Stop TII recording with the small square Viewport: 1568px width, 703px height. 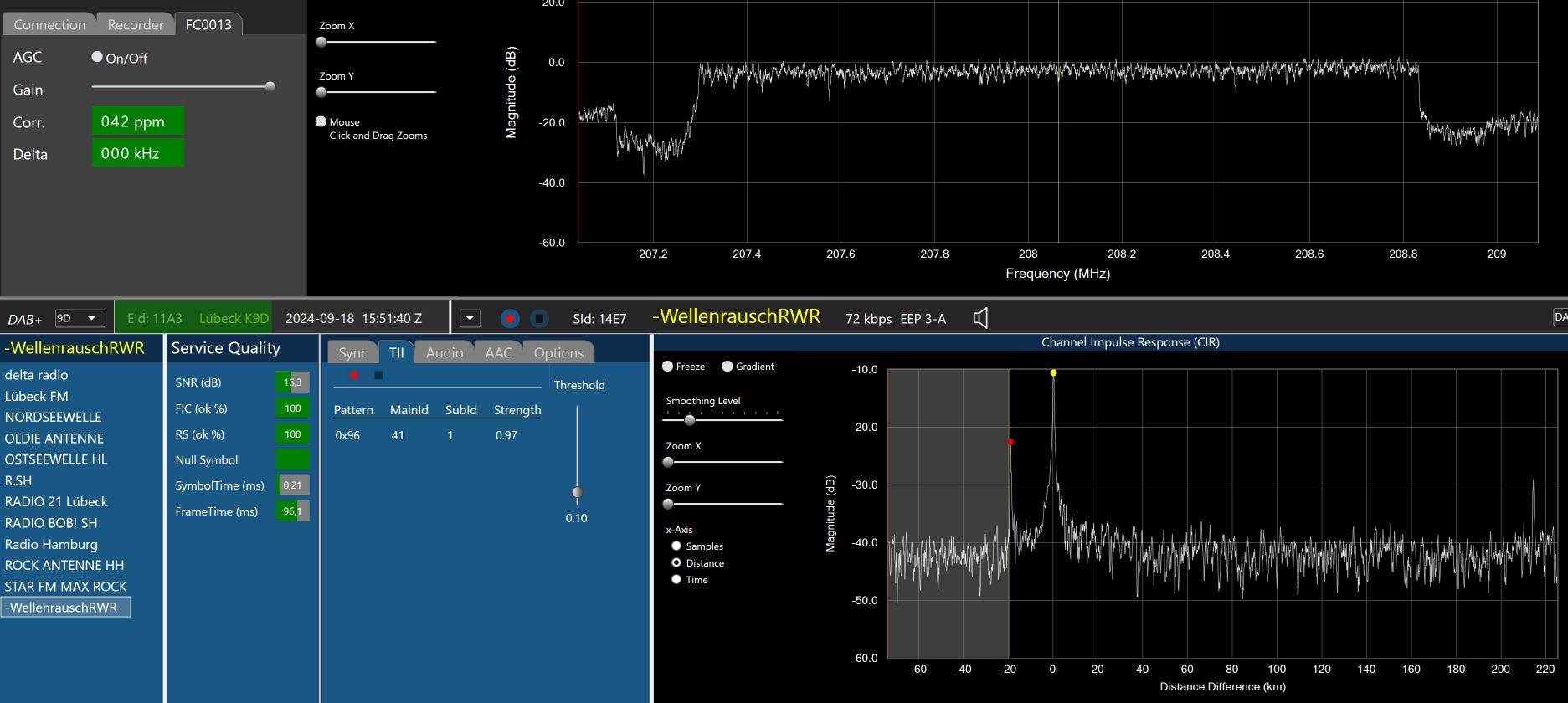378,375
